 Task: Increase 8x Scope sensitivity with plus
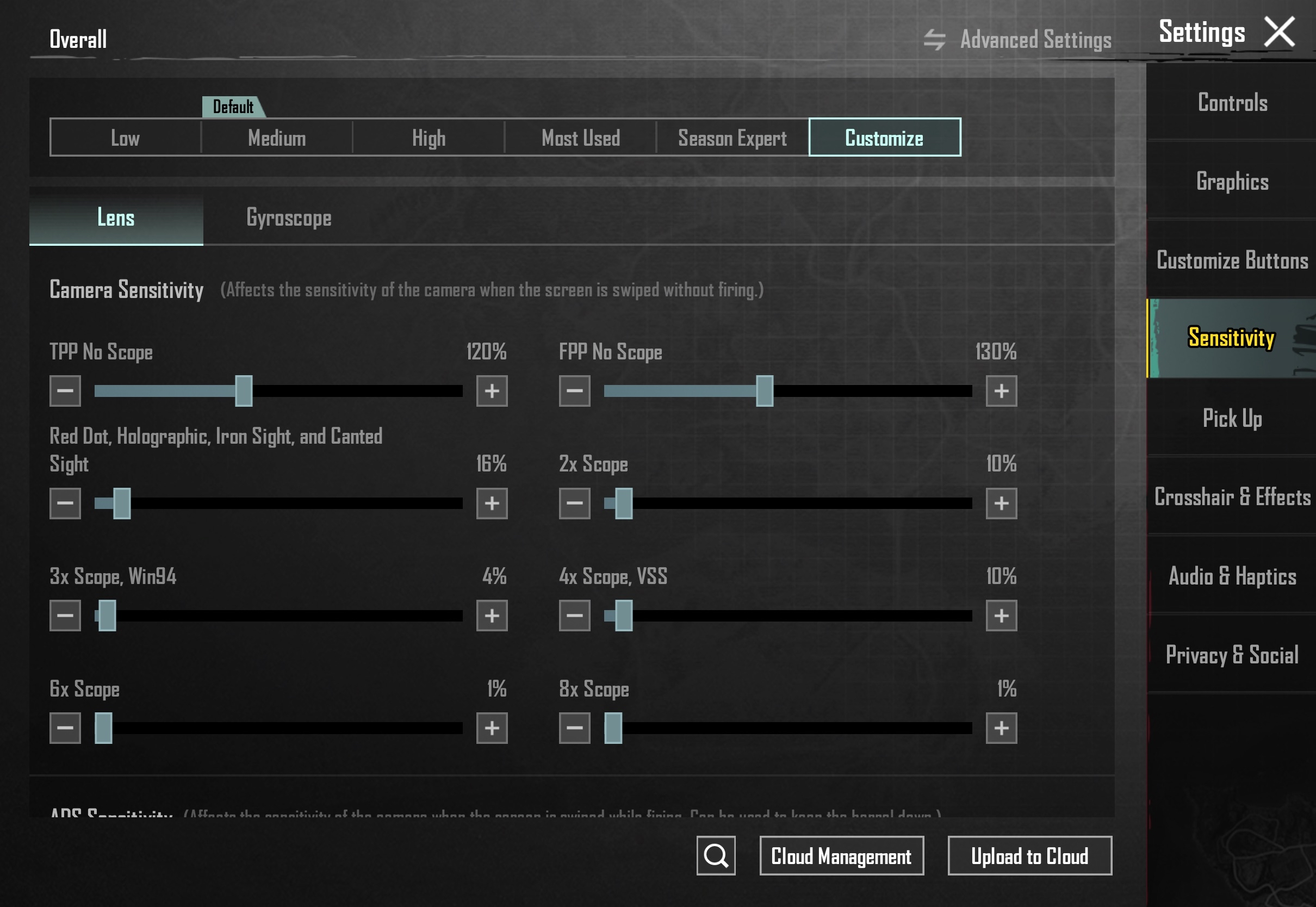coord(1001,728)
